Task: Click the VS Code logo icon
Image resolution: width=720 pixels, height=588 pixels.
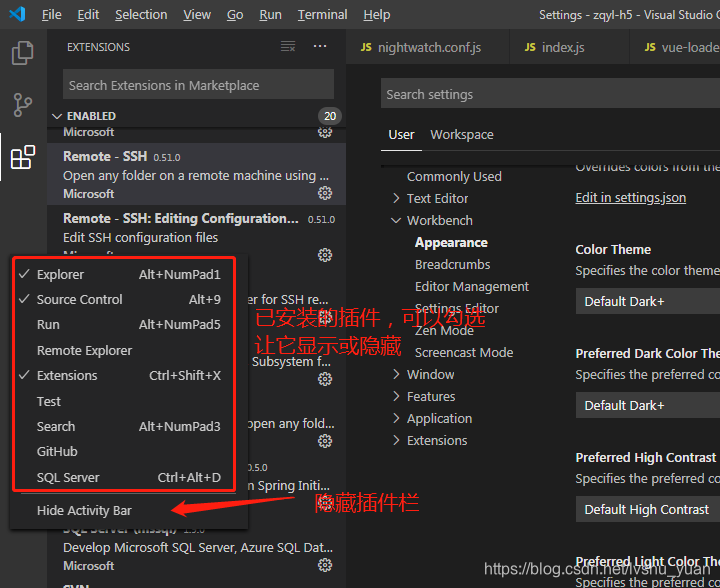Action: coord(17,14)
